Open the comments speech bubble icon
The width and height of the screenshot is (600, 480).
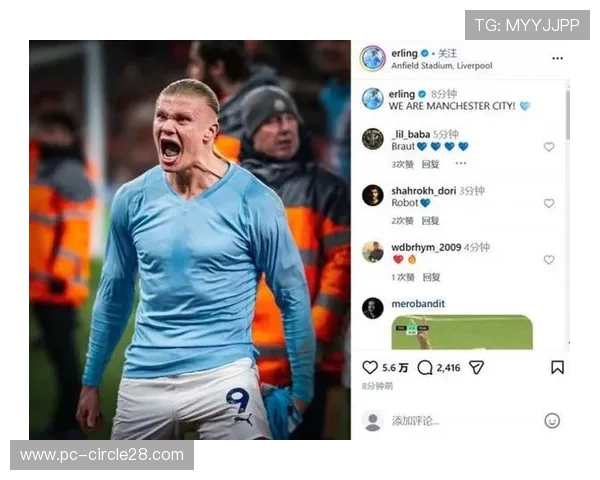point(424,368)
